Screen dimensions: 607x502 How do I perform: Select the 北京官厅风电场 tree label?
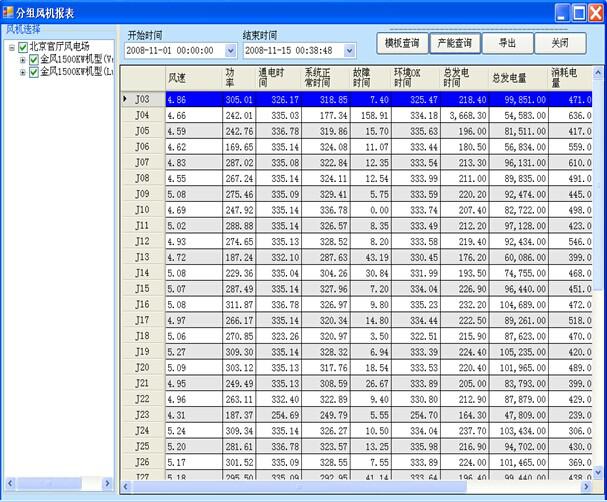(x=60, y=46)
